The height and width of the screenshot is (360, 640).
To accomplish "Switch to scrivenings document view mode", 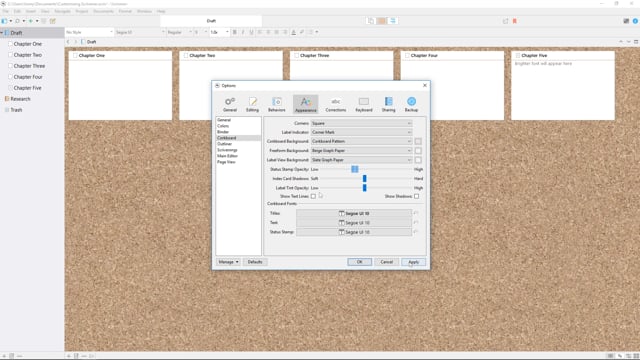I will point(371,21).
